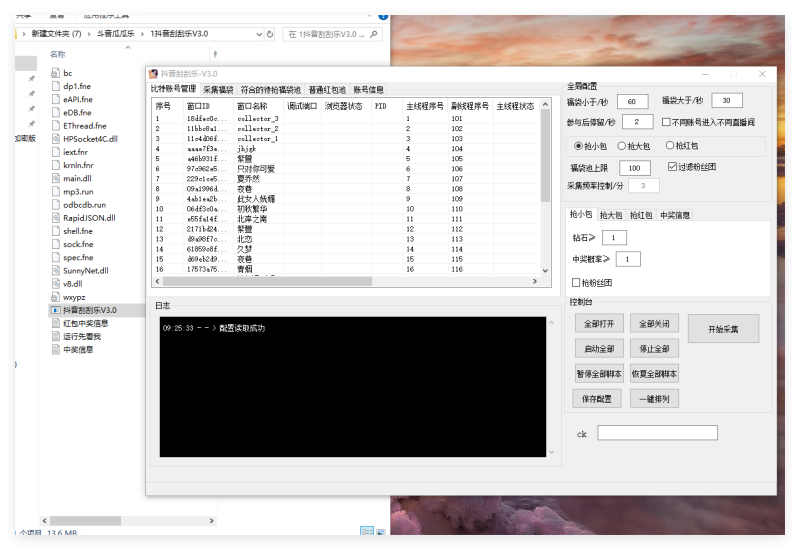Select the v8.dll file icon
The height and width of the screenshot is (550, 800).
(x=56, y=284)
